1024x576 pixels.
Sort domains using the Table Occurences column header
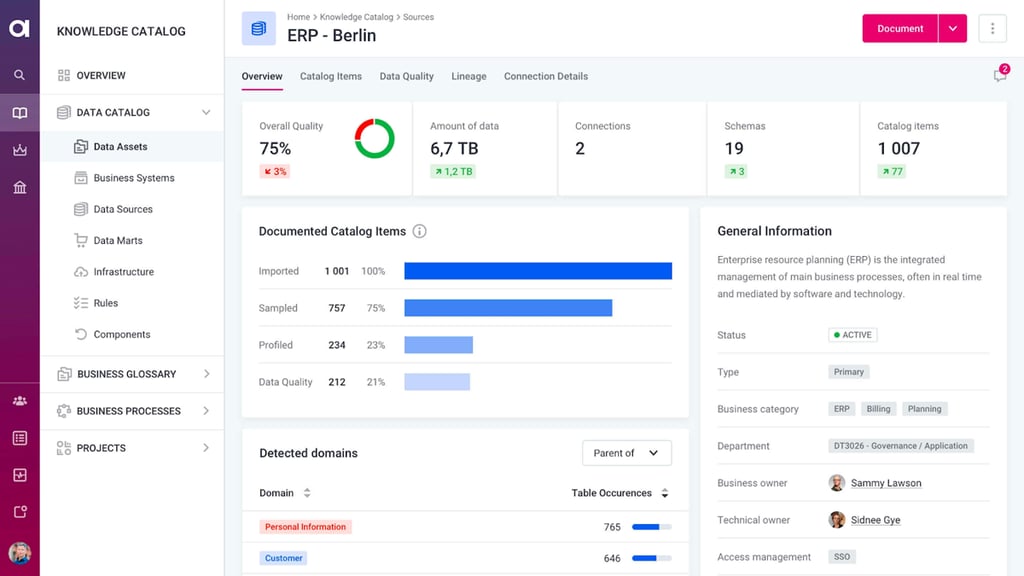[x=611, y=493]
